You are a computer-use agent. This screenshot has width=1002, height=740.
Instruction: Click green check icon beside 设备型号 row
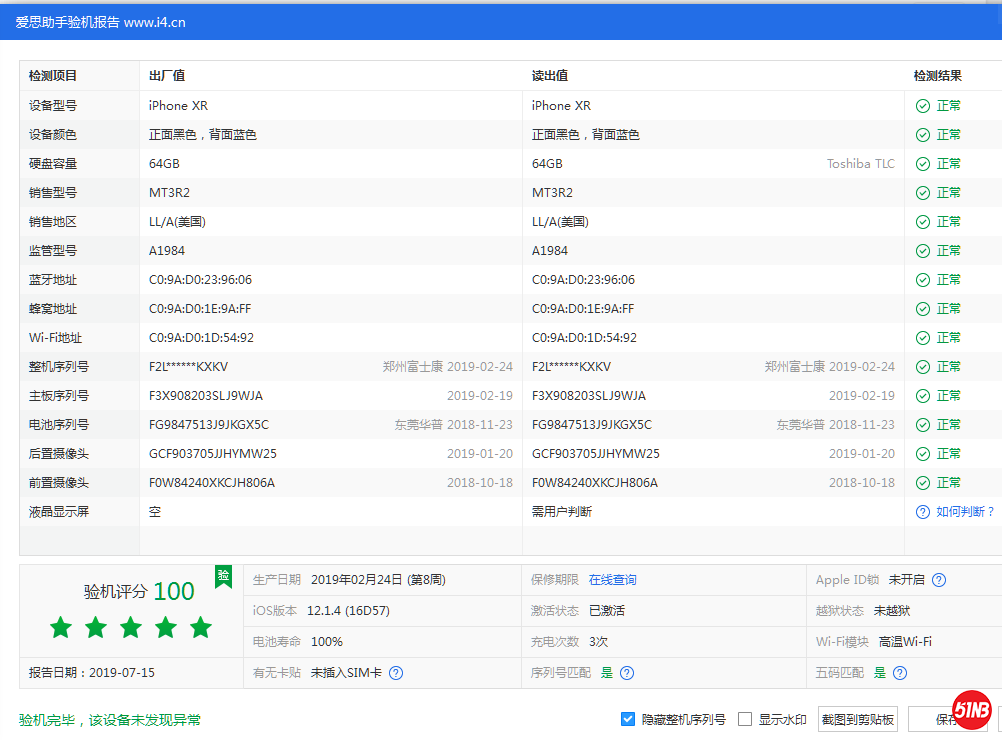pyautogui.click(x=922, y=105)
